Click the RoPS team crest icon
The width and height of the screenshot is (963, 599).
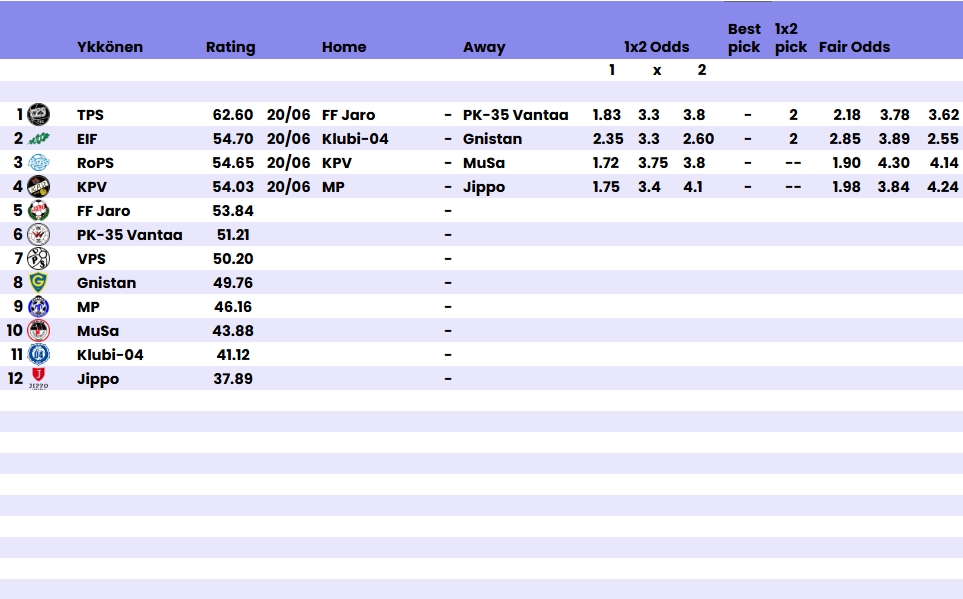pyautogui.click(x=38, y=163)
